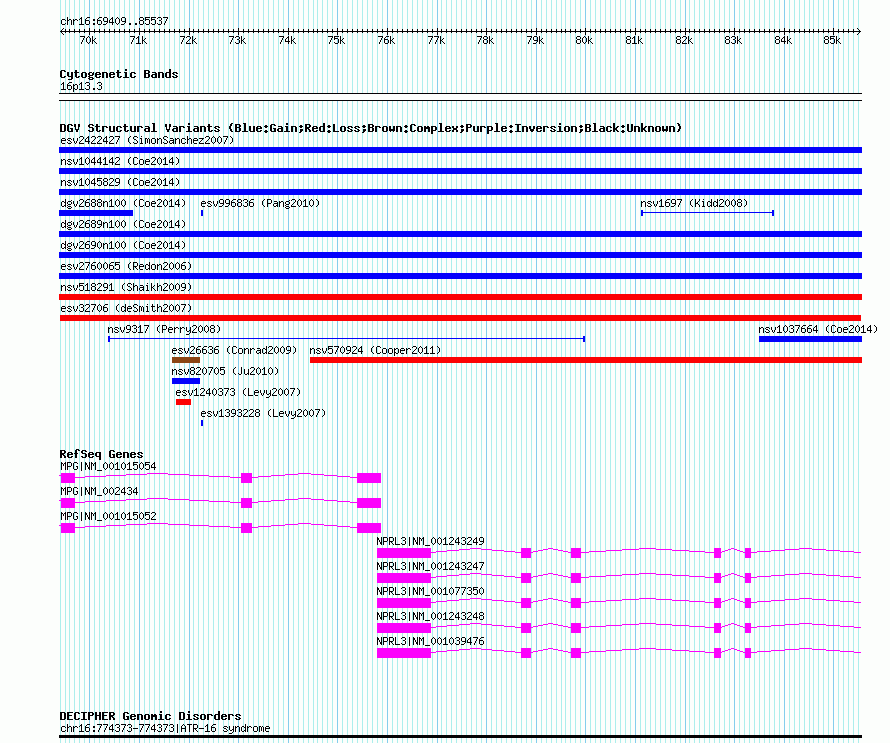Click the esv32706 (deSmith2007) label
890x743 pixels.
click(x=126, y=308)
